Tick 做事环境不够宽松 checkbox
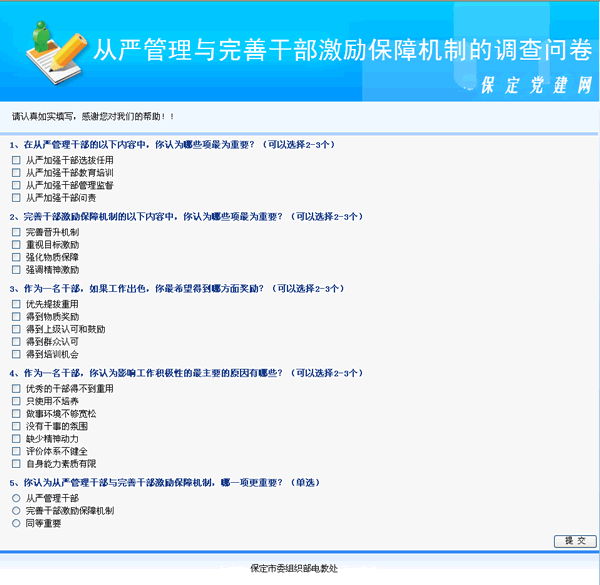Viewport: 600px width, 585px height. click(x=16, y=414)
